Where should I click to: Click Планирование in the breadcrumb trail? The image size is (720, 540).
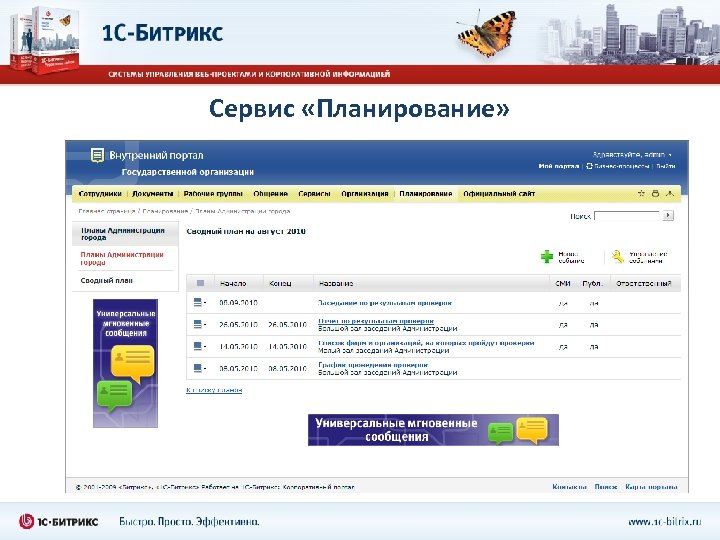pos(165,211)
